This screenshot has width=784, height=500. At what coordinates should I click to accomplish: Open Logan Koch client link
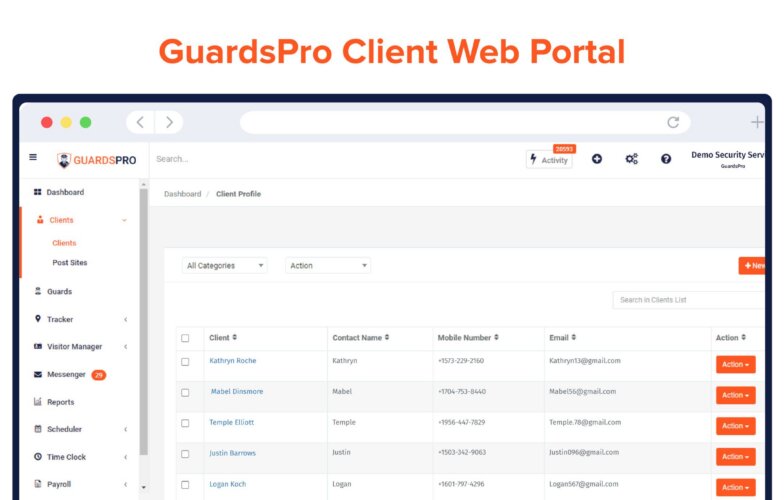pos(228,484)
